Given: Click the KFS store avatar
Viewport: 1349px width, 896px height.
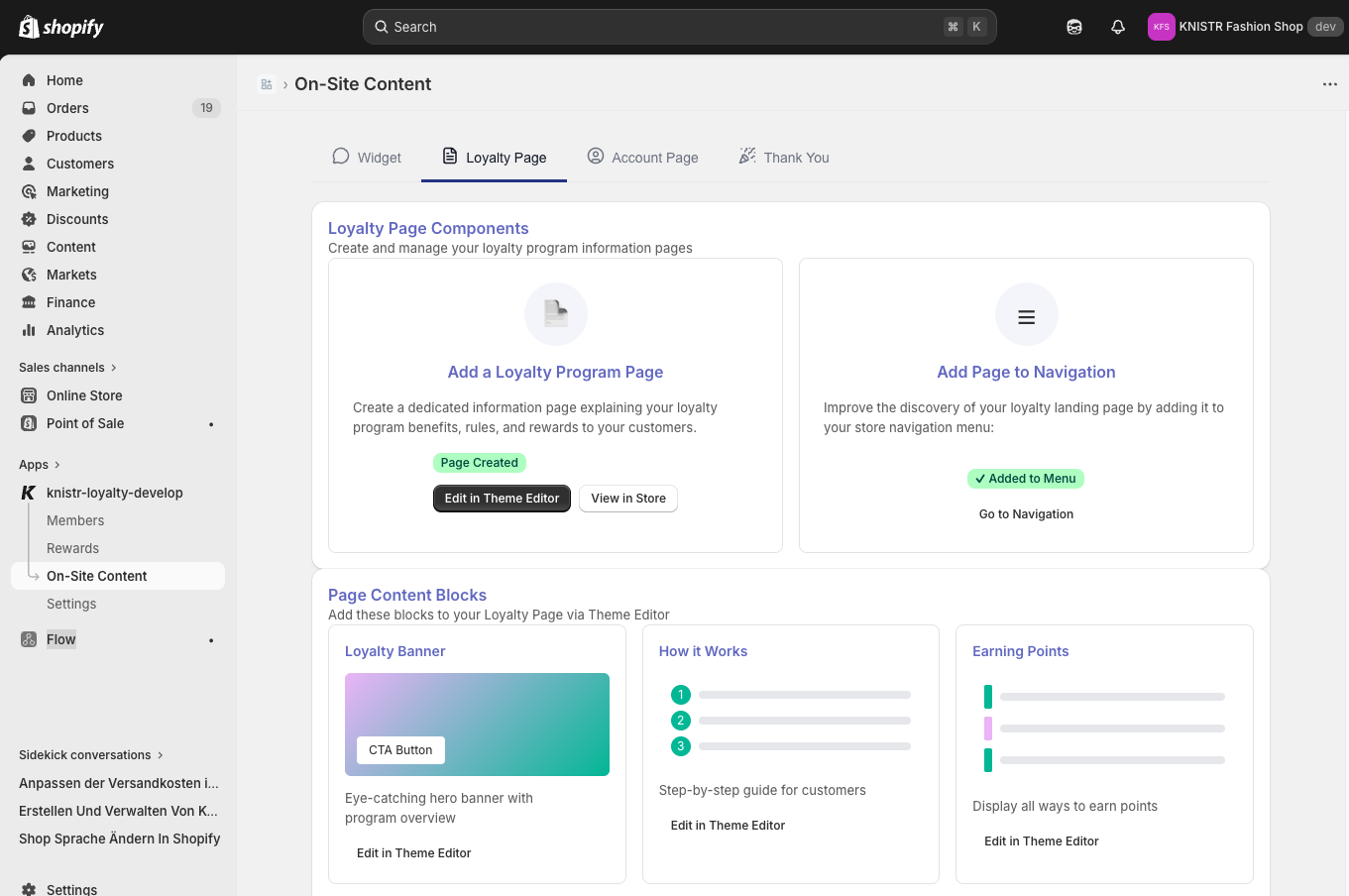Looking at the screenshot, I should point(1161,27).
